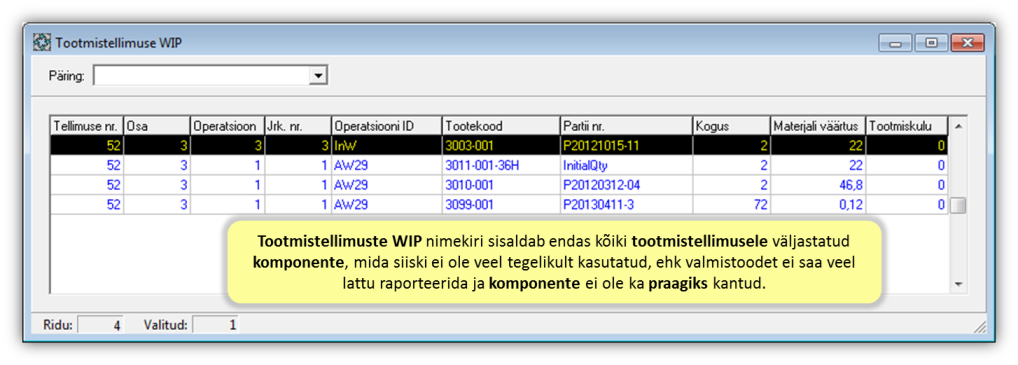Image resolution: width=1018 pixels, height=365 pixels.
Task: Click the table's scroll down arrow
Action: [958, 284]
